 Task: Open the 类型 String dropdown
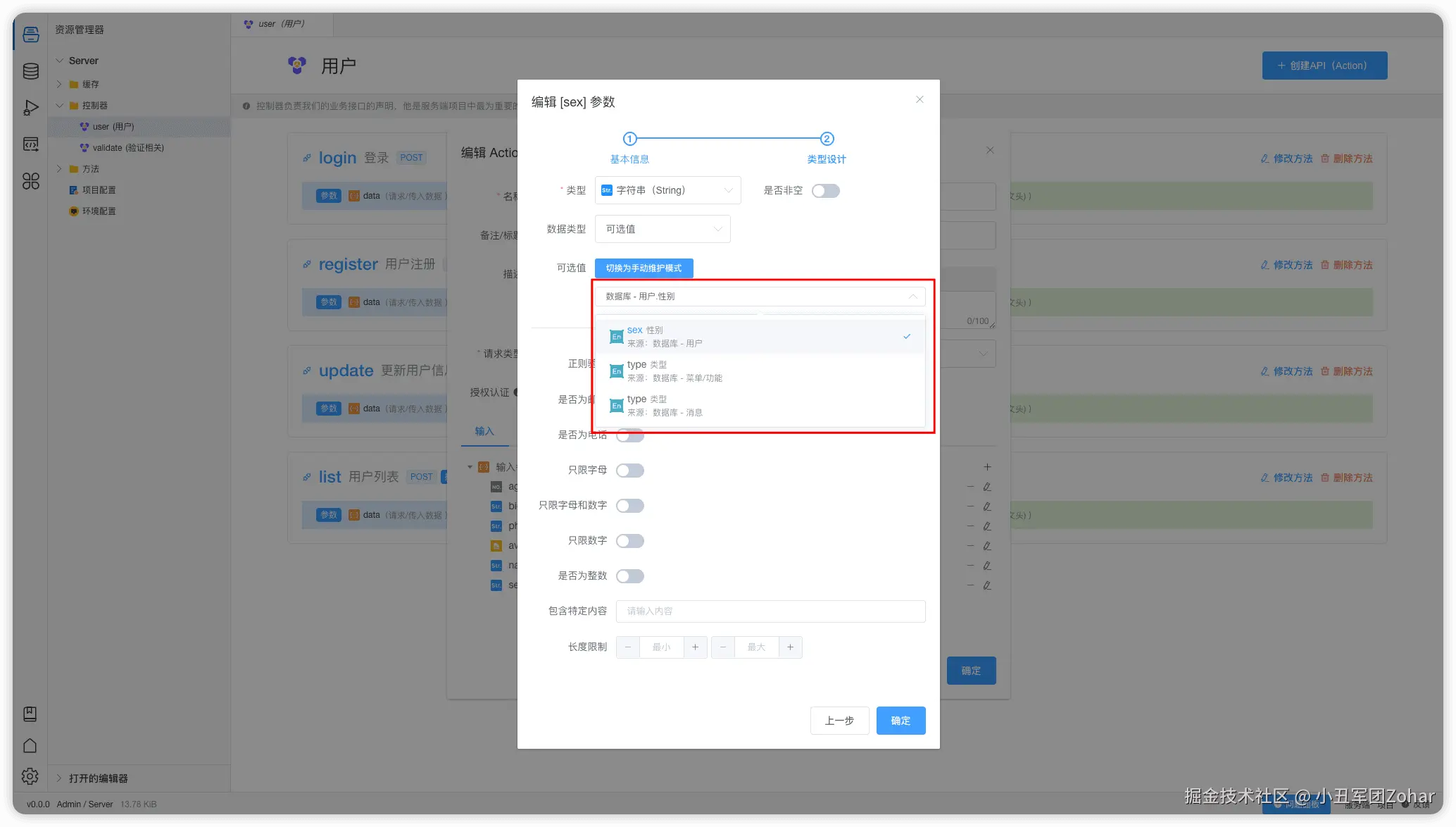click(x=667, y=190)
